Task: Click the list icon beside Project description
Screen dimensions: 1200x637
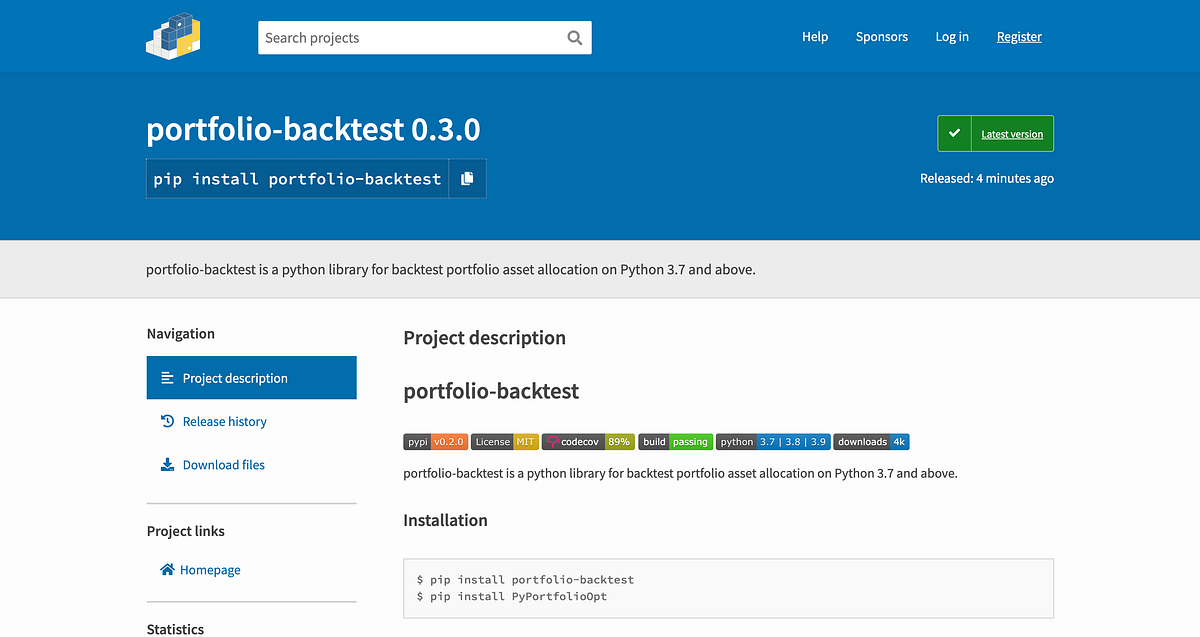Action: click(167, 377)
